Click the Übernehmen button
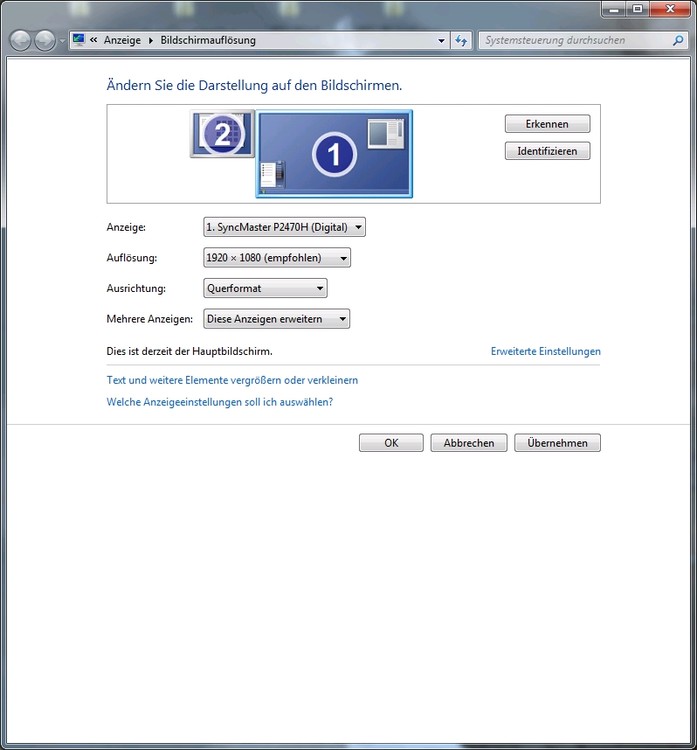This screenshot has width=697, height=750. coord(557,443)
